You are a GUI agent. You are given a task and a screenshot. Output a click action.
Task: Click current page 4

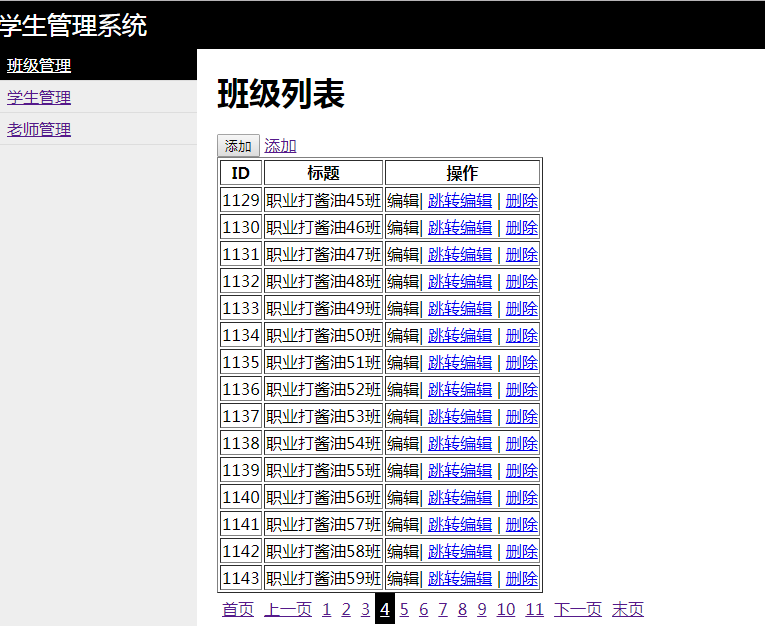pyautogui.click(x=384, y=609)
